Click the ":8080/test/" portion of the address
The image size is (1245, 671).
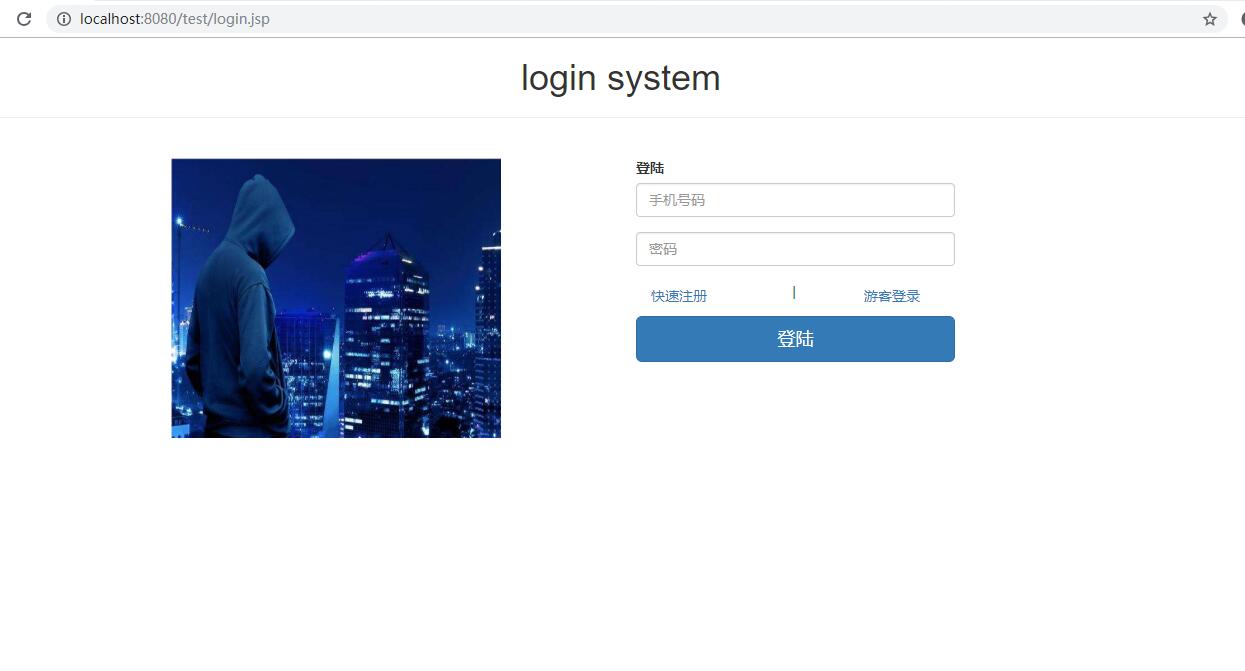[178, 19]
